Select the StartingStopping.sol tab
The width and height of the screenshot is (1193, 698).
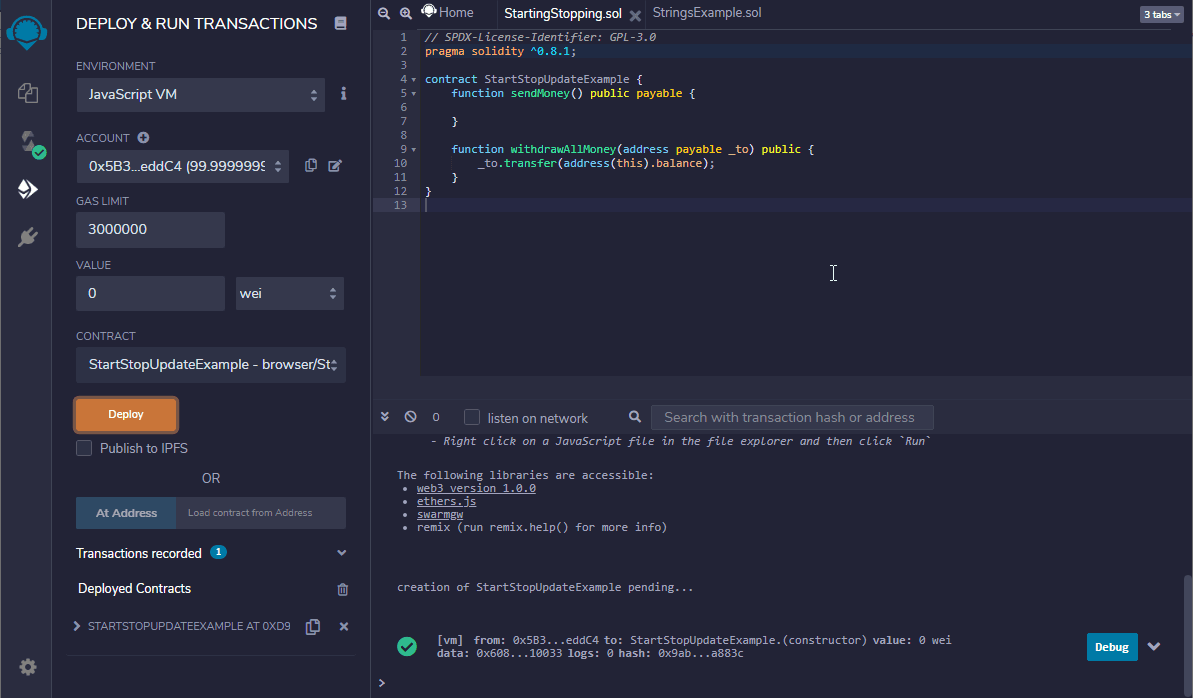tap(562, 14)
